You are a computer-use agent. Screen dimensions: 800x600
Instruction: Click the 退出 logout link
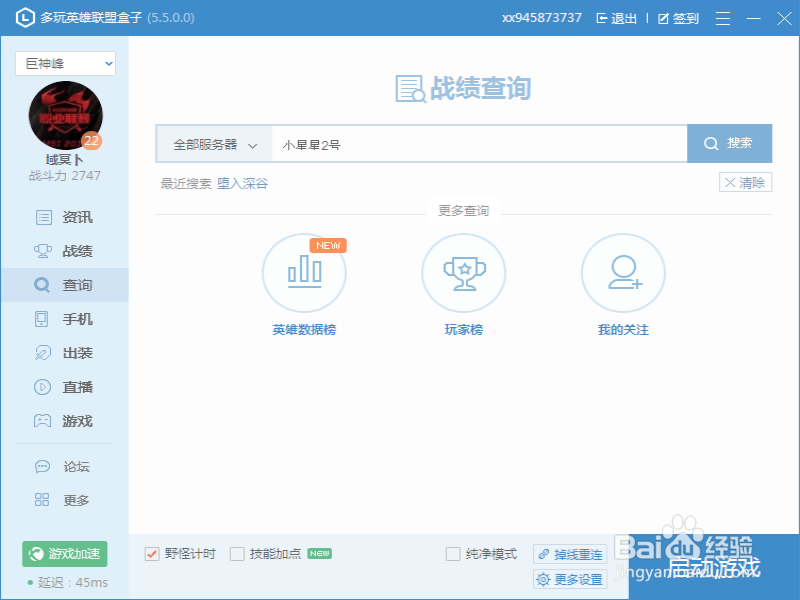[616, 19]
